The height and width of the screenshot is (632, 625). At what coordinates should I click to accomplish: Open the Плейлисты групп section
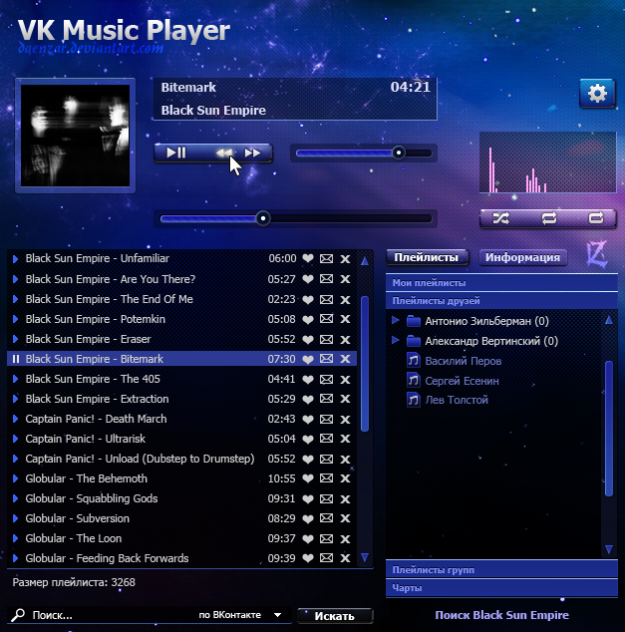pos(433,570)
